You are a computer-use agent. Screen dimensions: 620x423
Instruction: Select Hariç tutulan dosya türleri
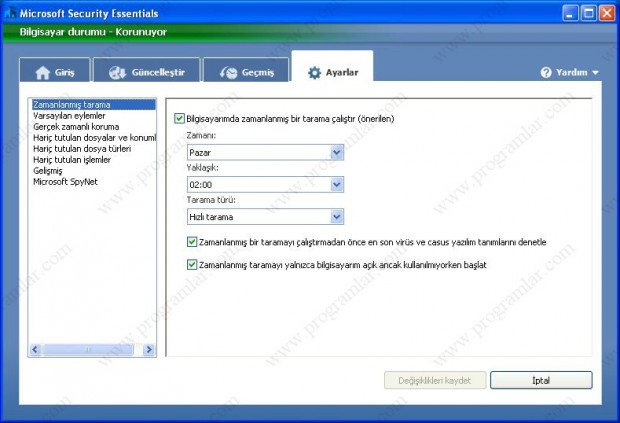tap(94, 149)
